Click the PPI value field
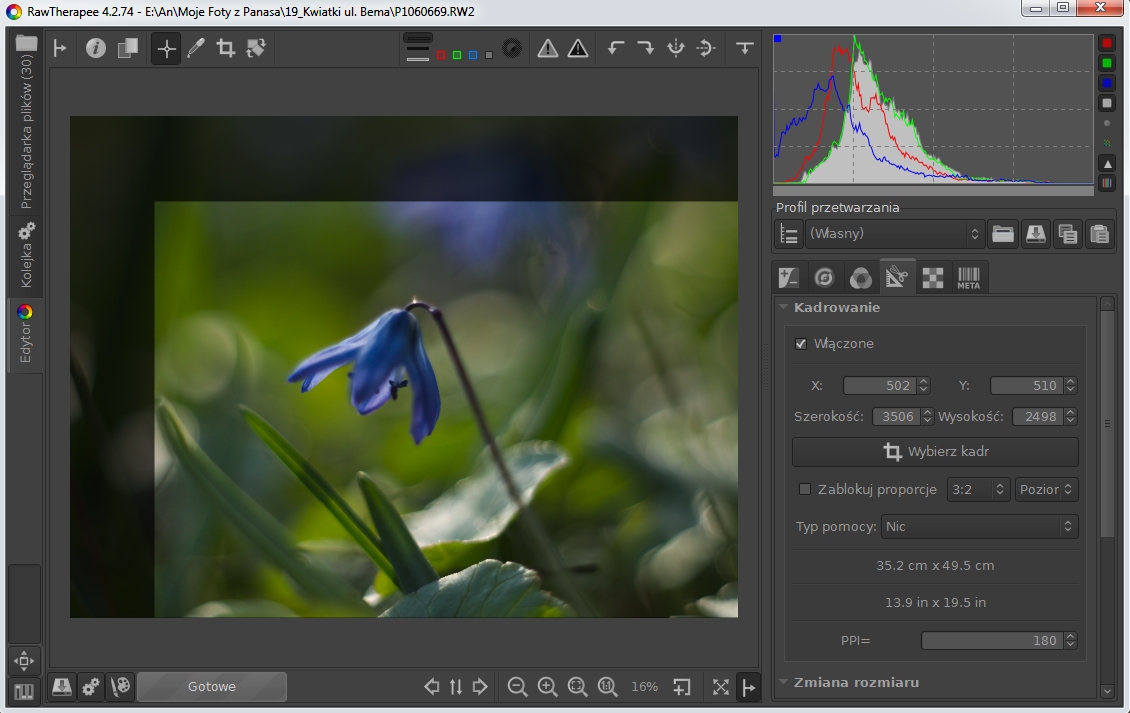1130x713 pixels. pyautogui.click(x=990, y=640)
